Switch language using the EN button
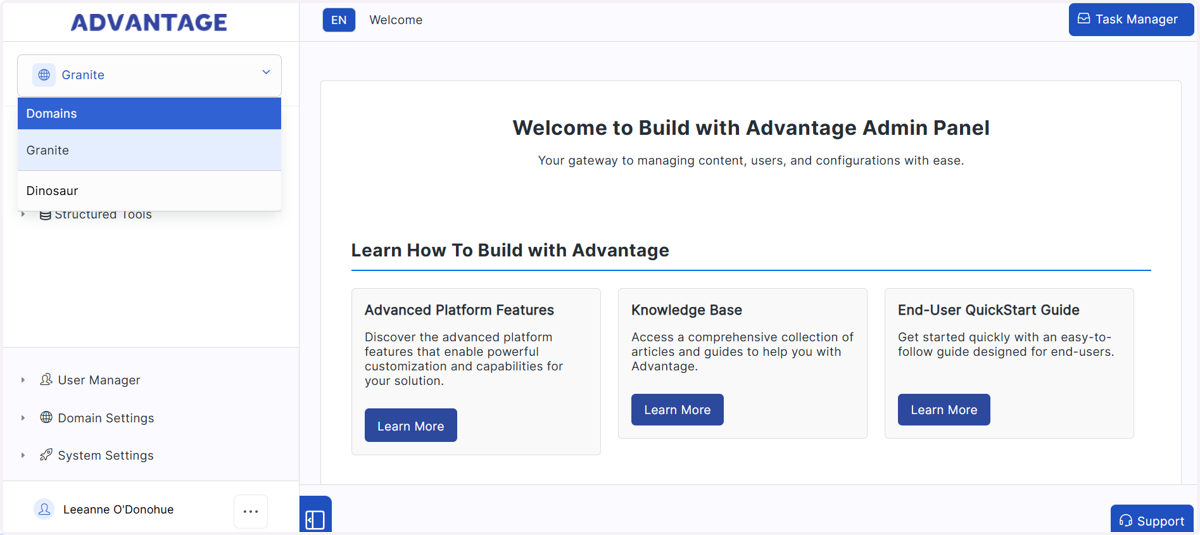The image size is (1200, 535). (x=339, y=20)
